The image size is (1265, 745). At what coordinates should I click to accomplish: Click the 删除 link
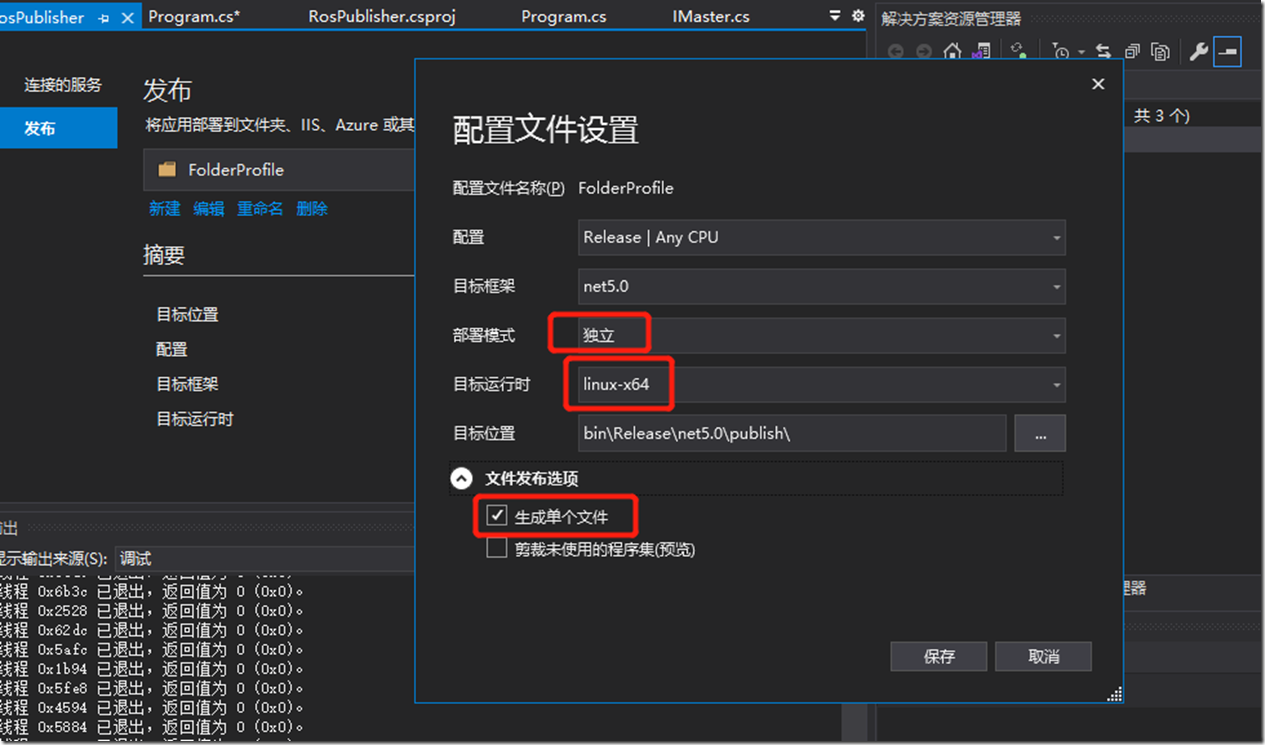(312, 208)
